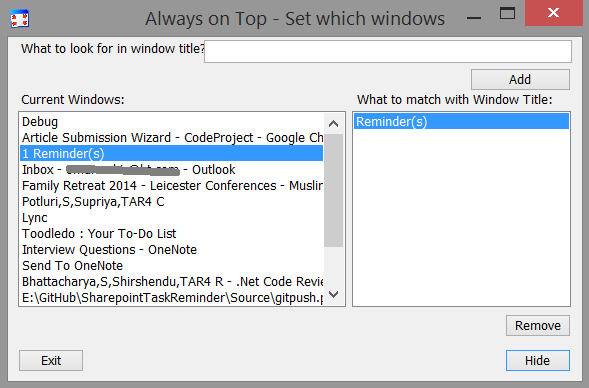Click the Always on Top app icon
Image resolution: width=589 pixels, height=388 pixels.
pyautogui.click(x=20, y=19)
